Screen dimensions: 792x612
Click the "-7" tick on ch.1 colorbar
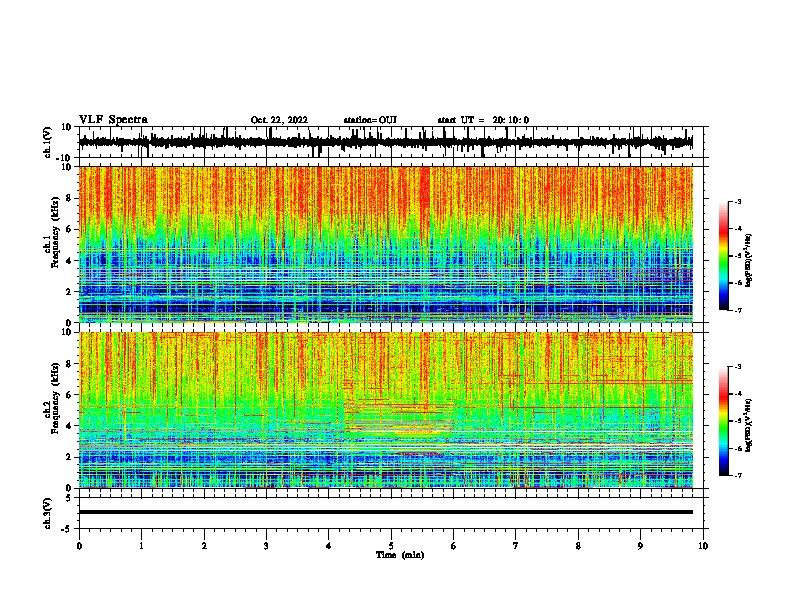click(738, 310)
